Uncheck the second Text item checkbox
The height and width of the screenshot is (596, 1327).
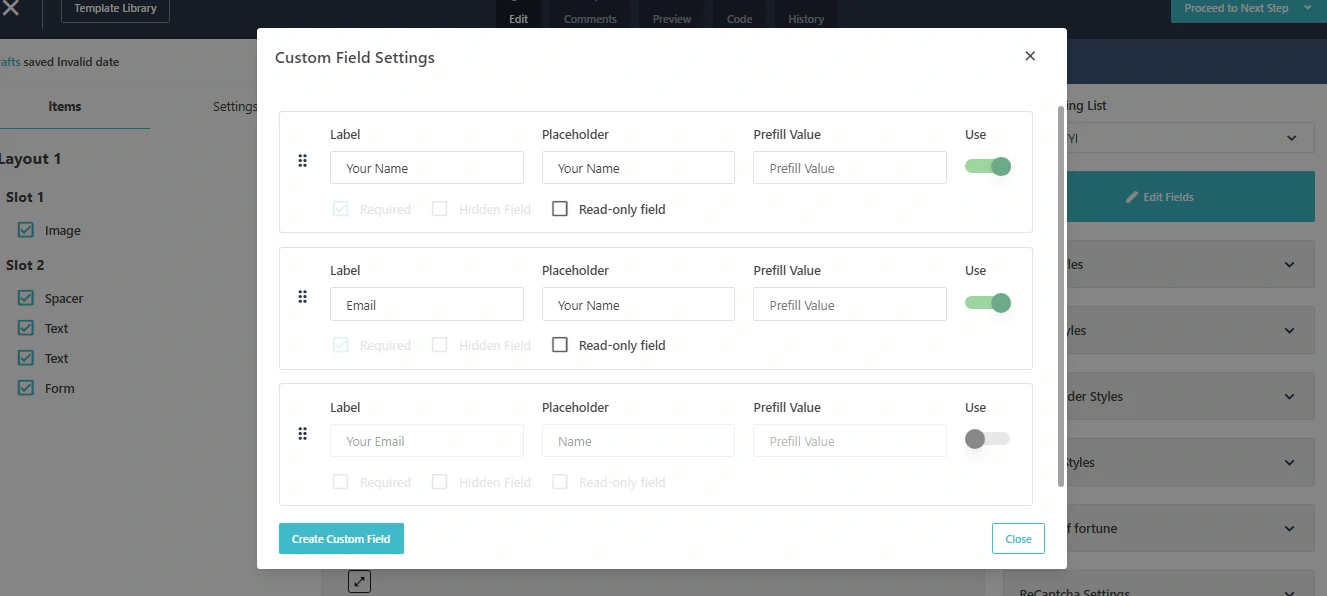pos(26,358)
